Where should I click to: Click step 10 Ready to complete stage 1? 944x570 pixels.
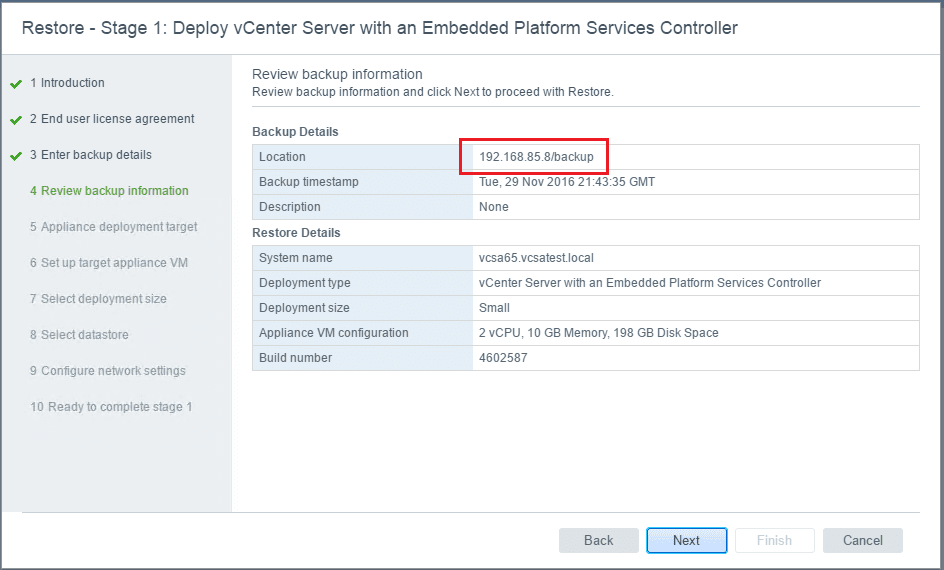[x=111, y=407]
